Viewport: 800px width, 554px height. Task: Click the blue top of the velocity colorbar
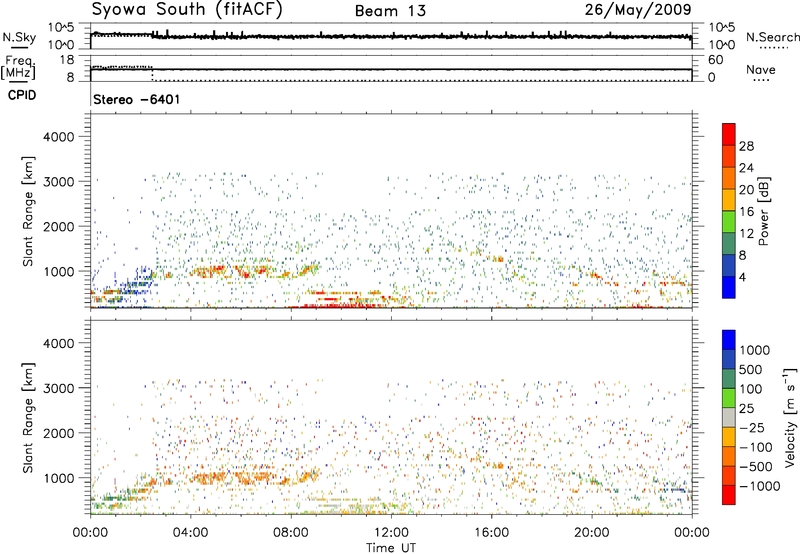729,340
